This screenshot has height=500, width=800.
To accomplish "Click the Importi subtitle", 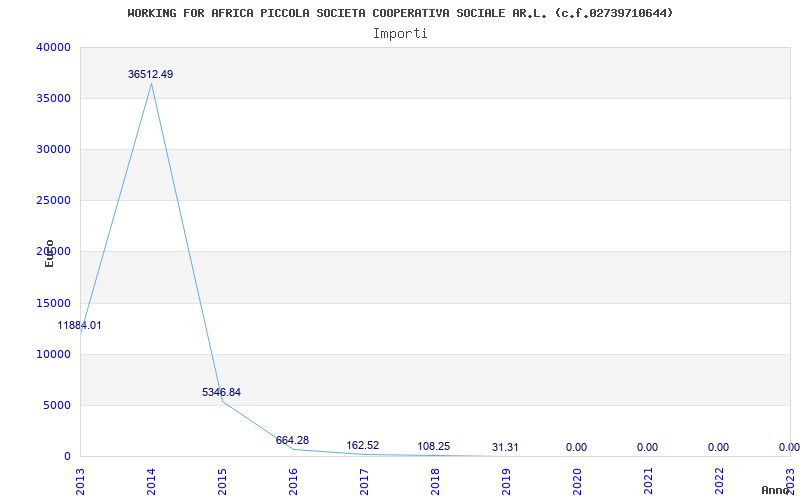I will click(x=400, y=34).
